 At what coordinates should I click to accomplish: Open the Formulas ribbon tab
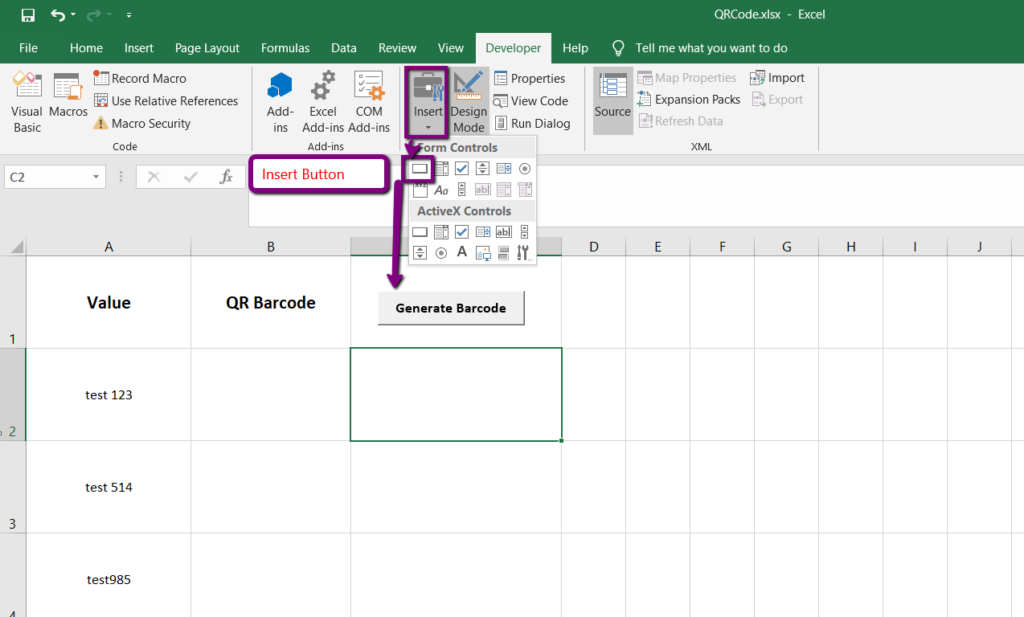click(x=285, y=47)
